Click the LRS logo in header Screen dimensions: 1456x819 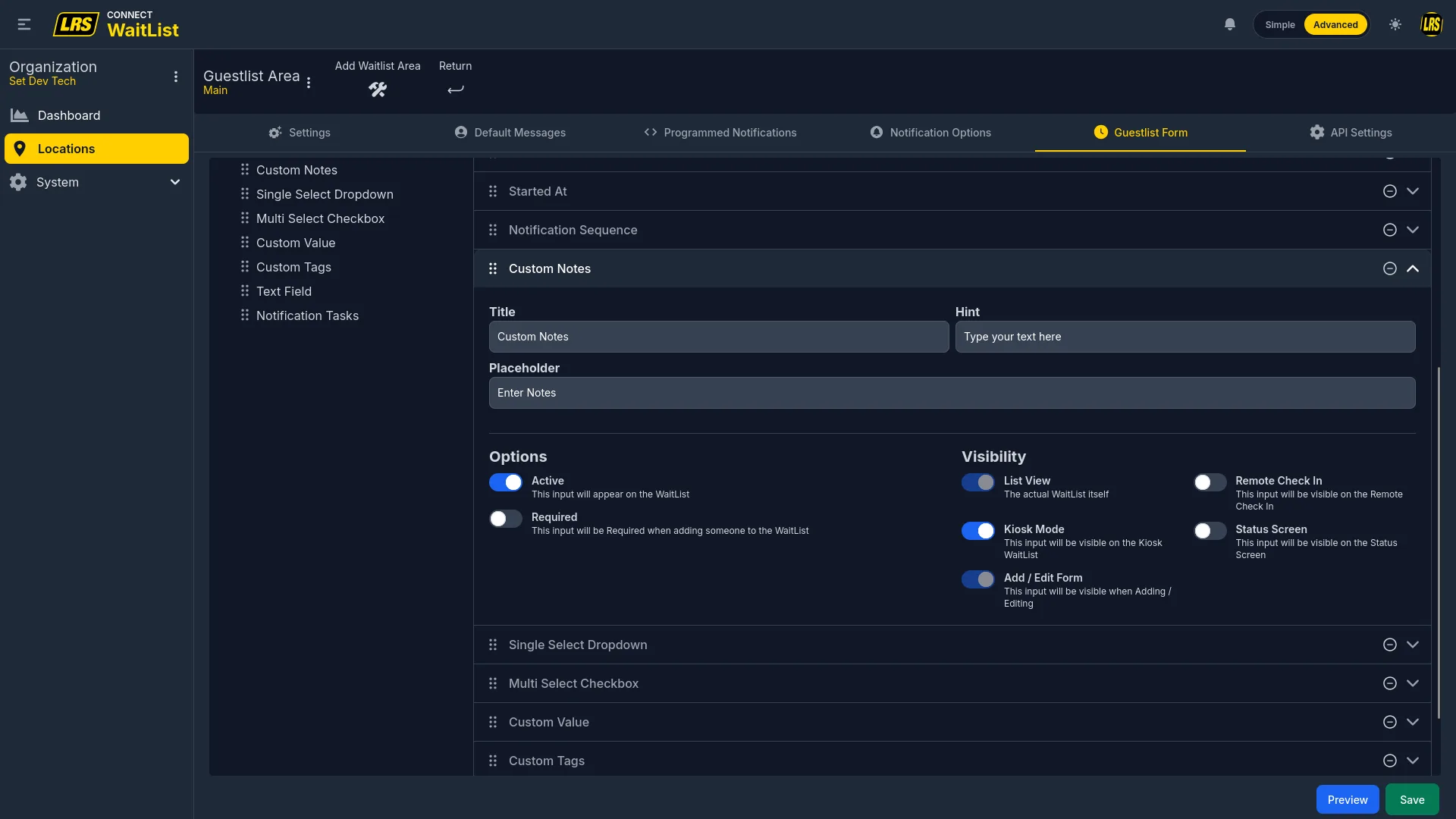point(76,24)
